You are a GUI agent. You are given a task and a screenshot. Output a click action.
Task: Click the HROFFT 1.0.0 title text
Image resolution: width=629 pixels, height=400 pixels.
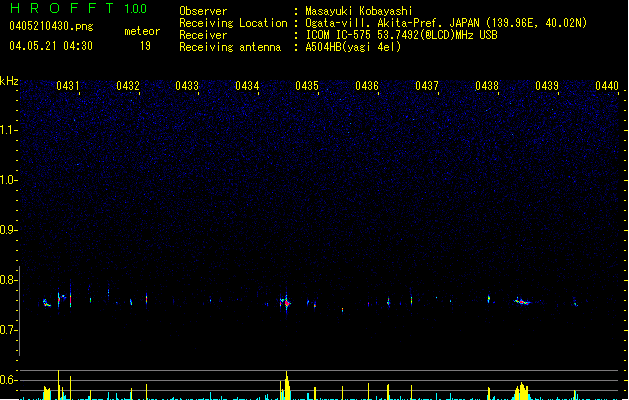tap(78, 8)
